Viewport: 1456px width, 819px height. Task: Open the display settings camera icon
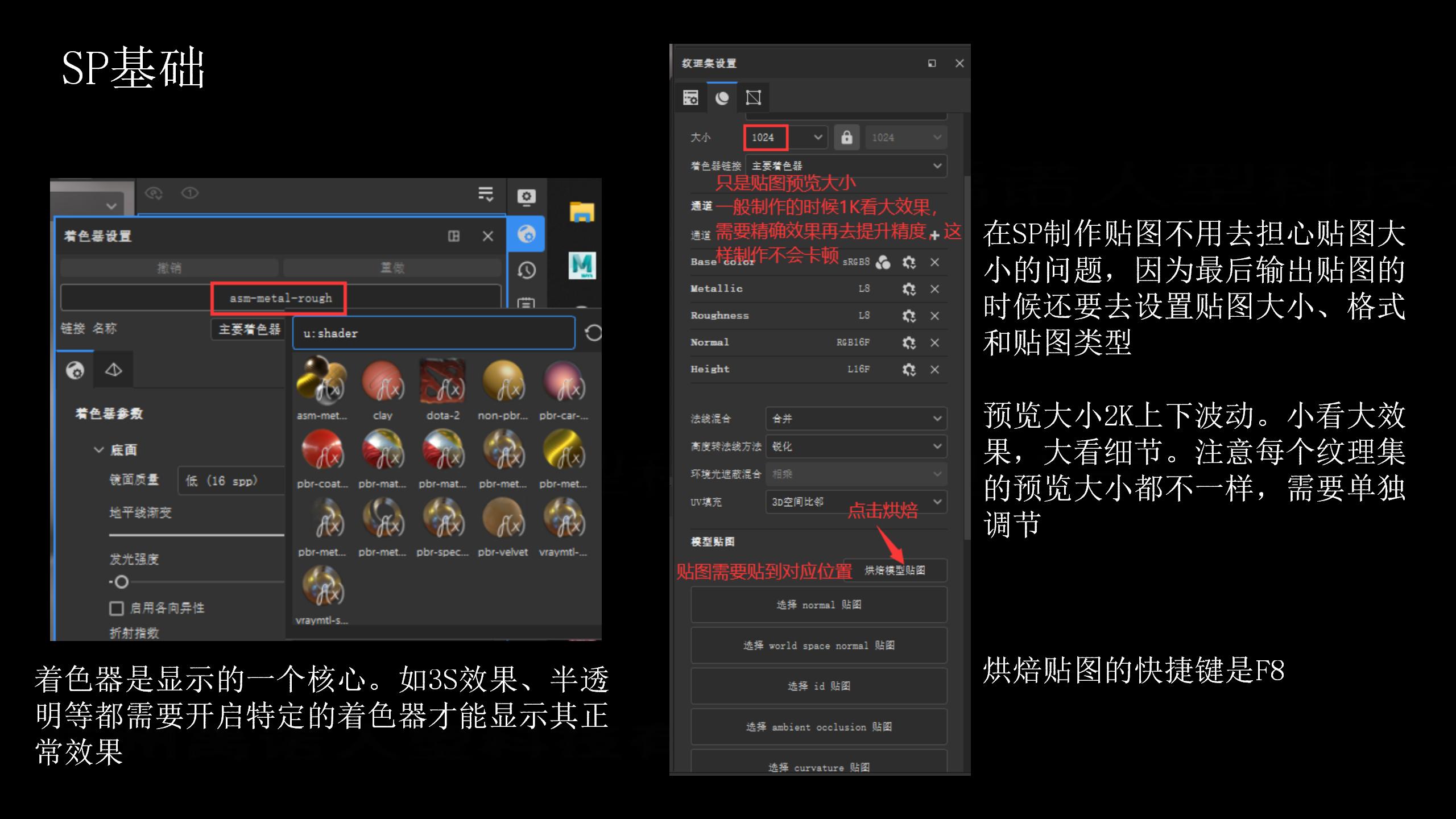tap(526, 197)
